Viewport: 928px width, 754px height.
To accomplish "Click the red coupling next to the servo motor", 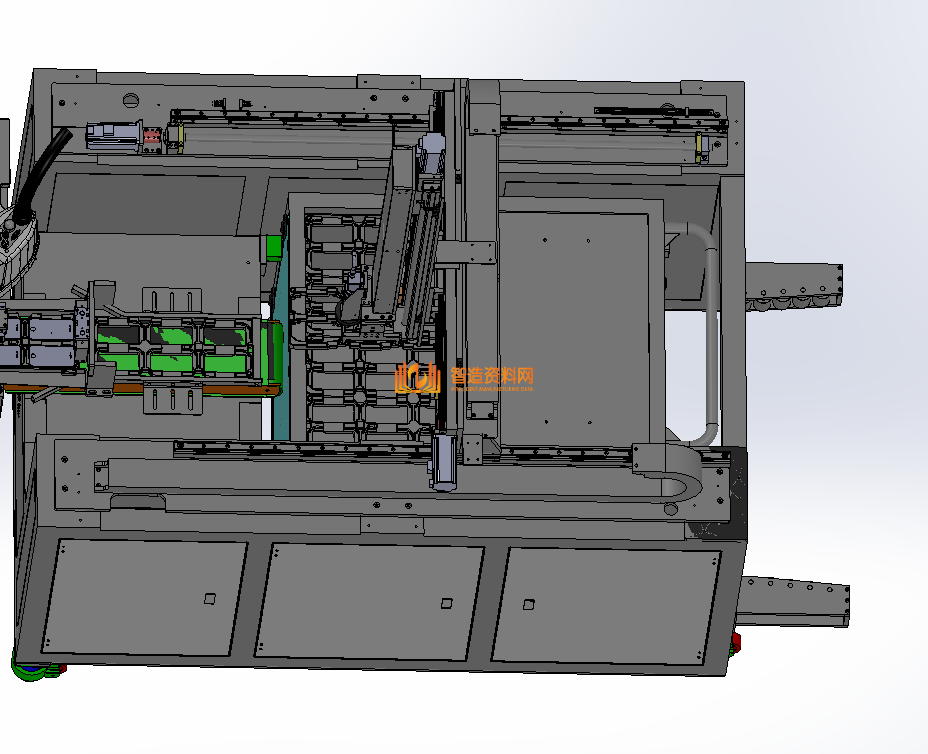I will 152,137.
